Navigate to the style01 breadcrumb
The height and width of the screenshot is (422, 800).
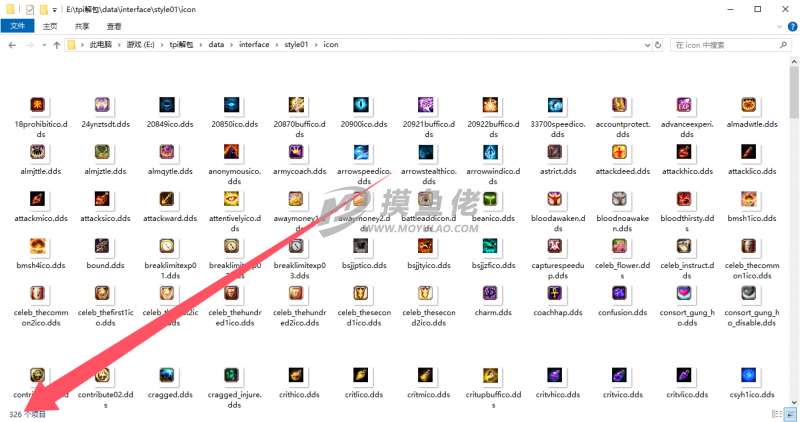tap(296, 45)
